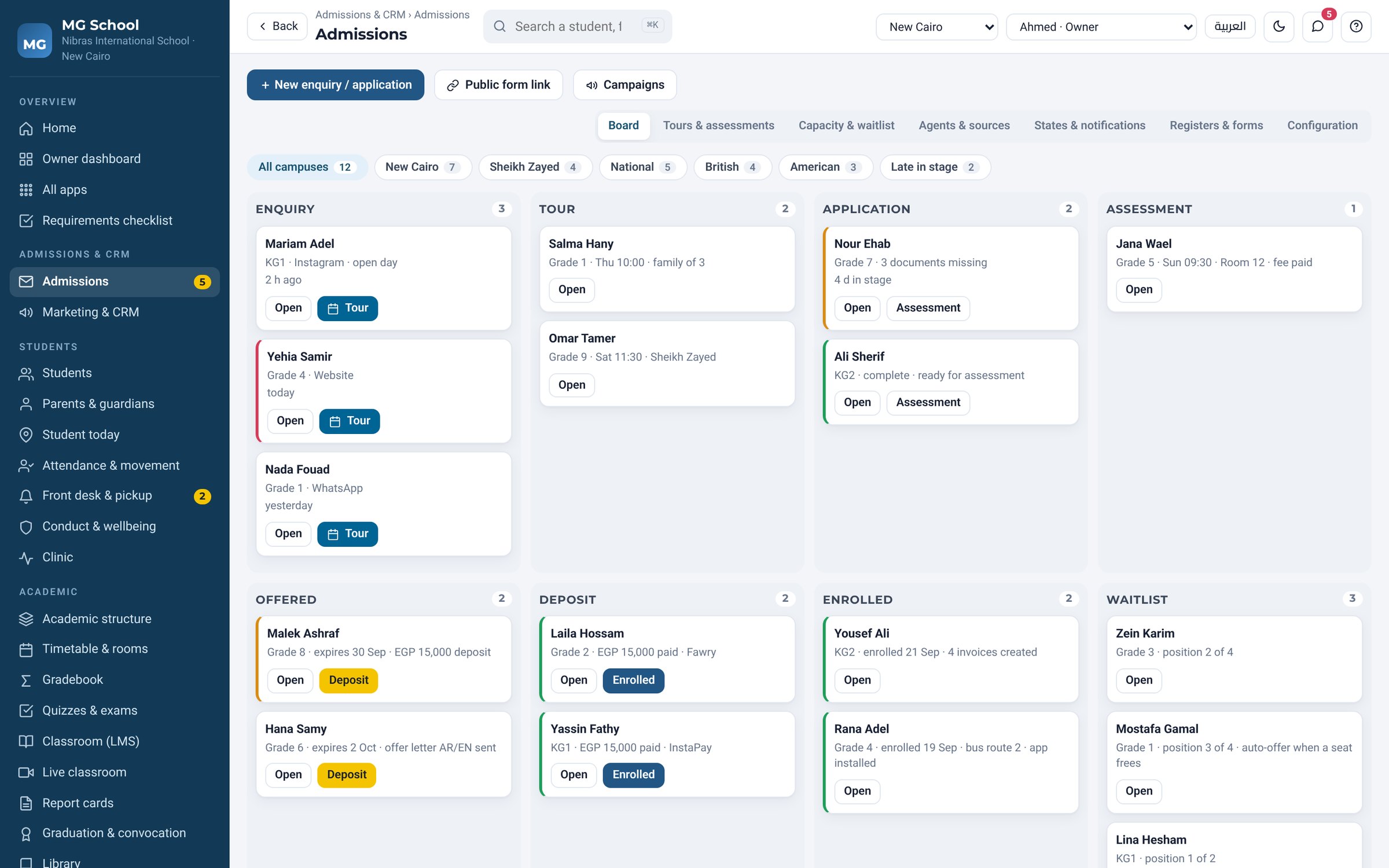
Task: Select the Agents & sources tab
Action: pyautogui.click(x=964, y=126)
